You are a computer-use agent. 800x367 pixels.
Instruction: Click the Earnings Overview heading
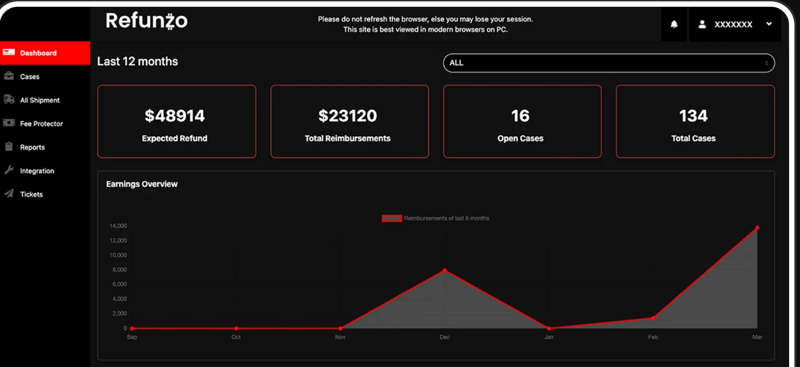pyautogui.click(x=142, y=184)
